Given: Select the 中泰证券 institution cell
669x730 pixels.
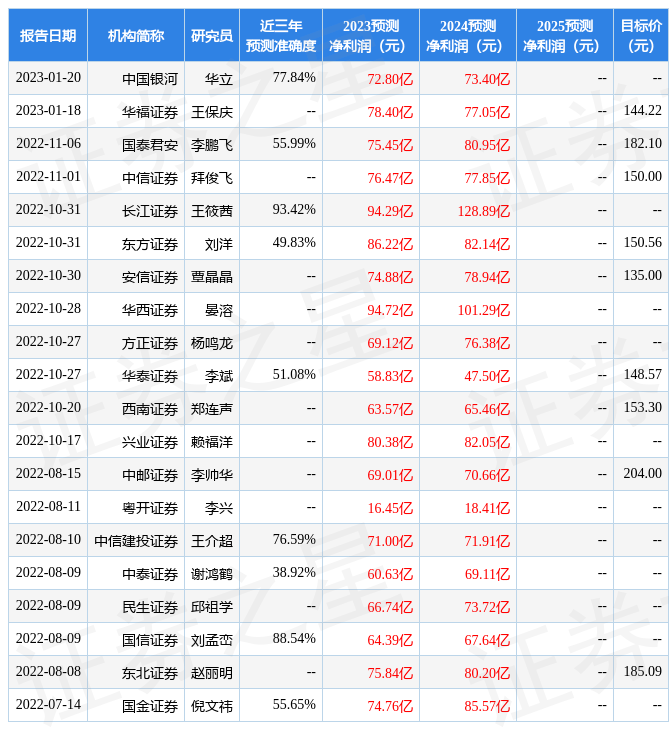Looking at the screenshot, I should point(136,574).
